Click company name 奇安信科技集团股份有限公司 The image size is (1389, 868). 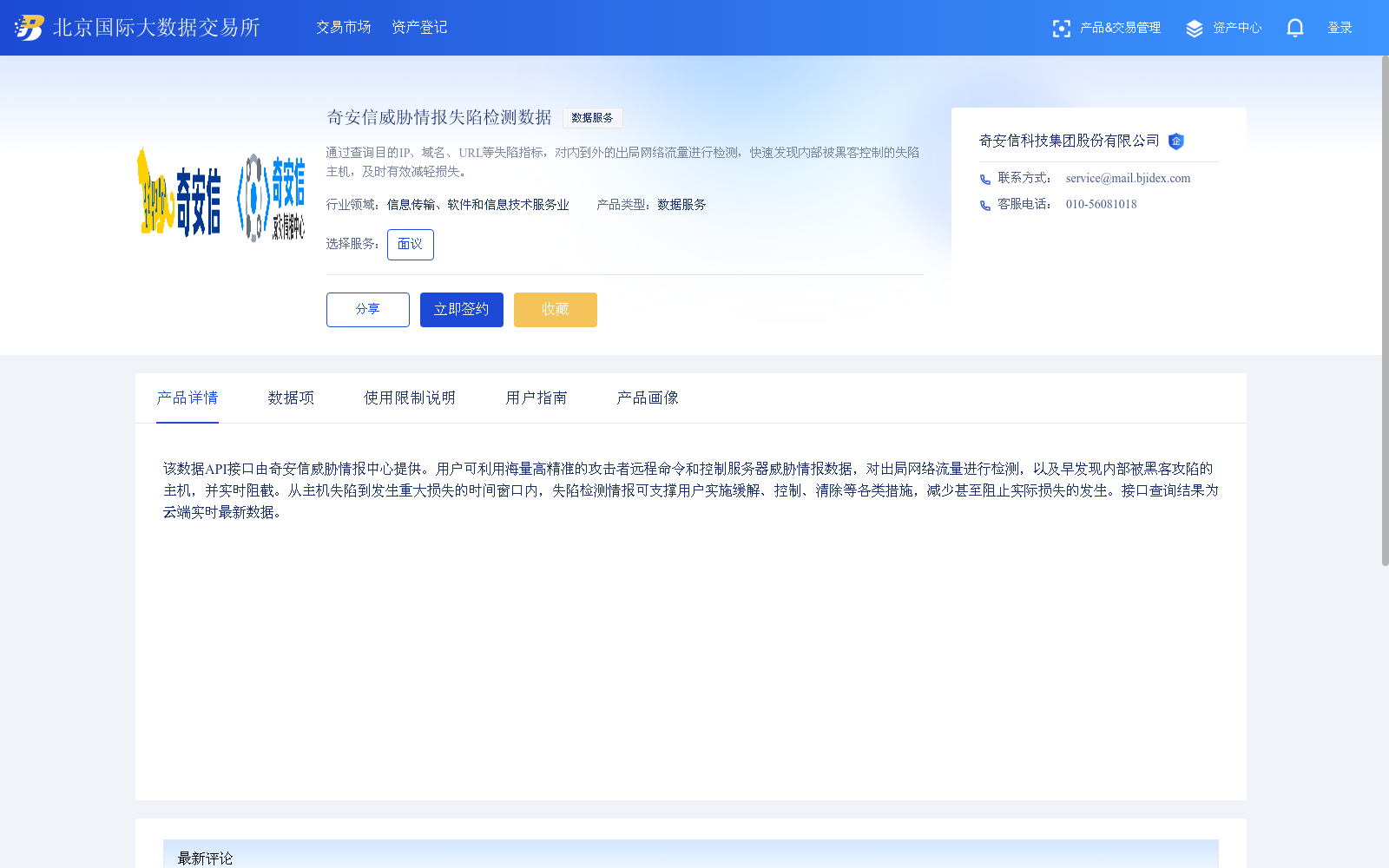[1070, 141]
